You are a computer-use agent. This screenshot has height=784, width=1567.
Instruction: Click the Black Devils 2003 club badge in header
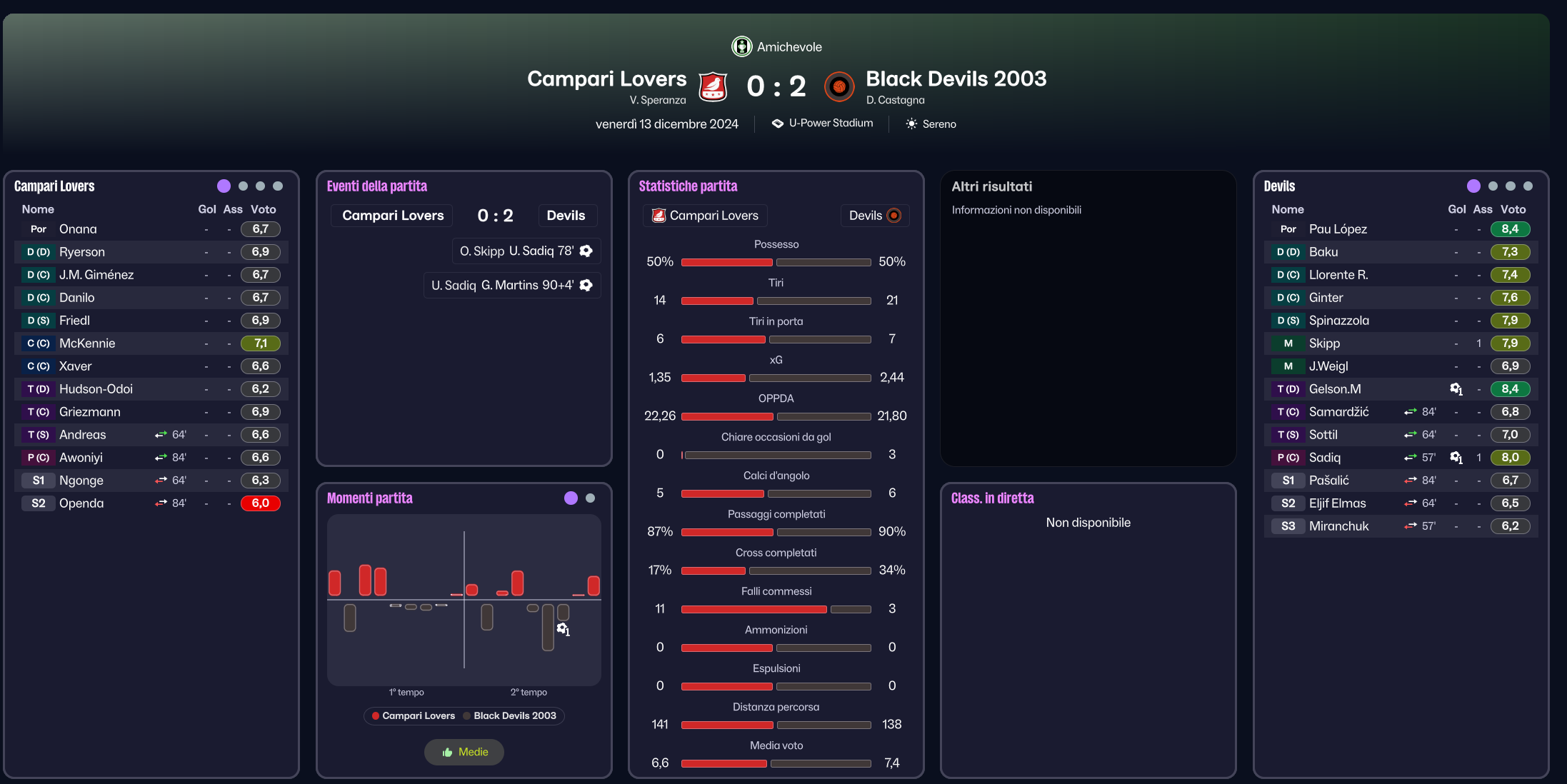pyautogui.click(x=839, y=87)
